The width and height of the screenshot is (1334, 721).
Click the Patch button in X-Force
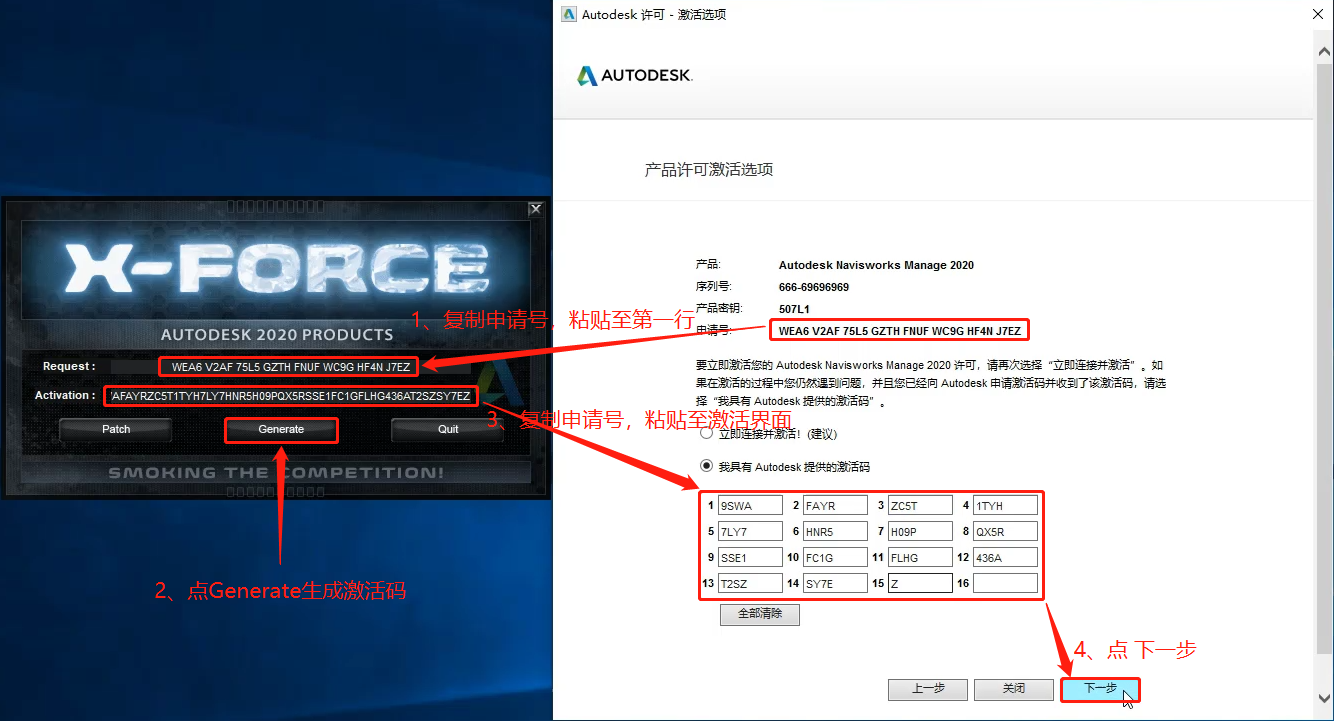tap(116, 429)
